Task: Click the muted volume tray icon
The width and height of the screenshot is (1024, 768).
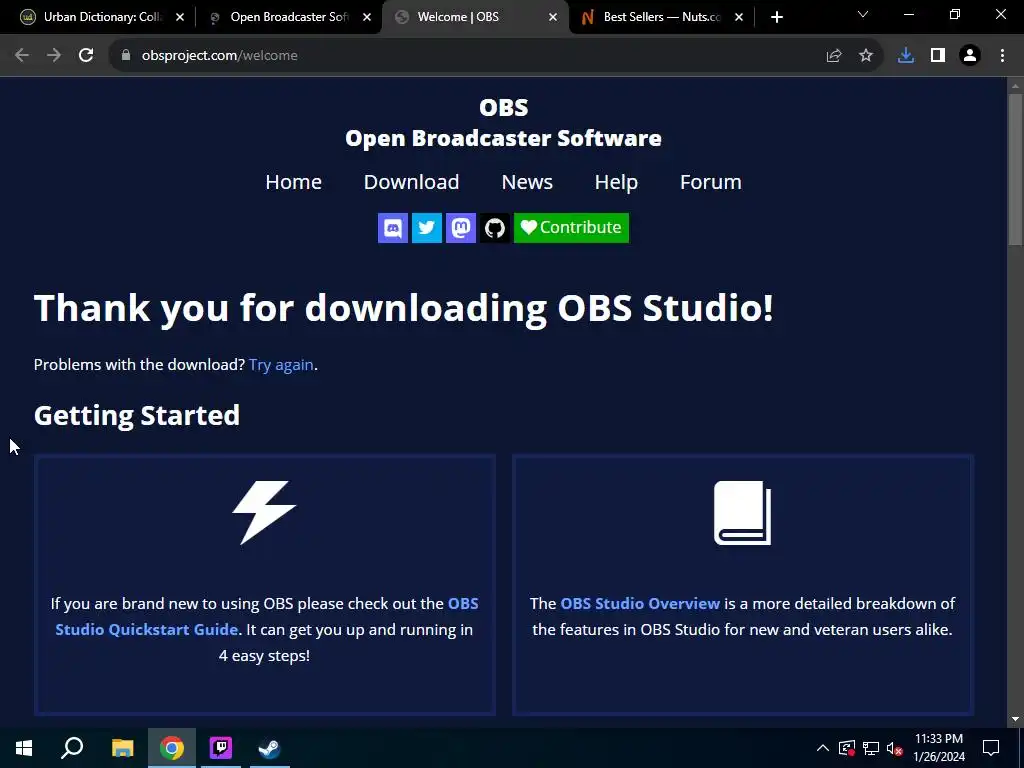Action: [895, 748]
